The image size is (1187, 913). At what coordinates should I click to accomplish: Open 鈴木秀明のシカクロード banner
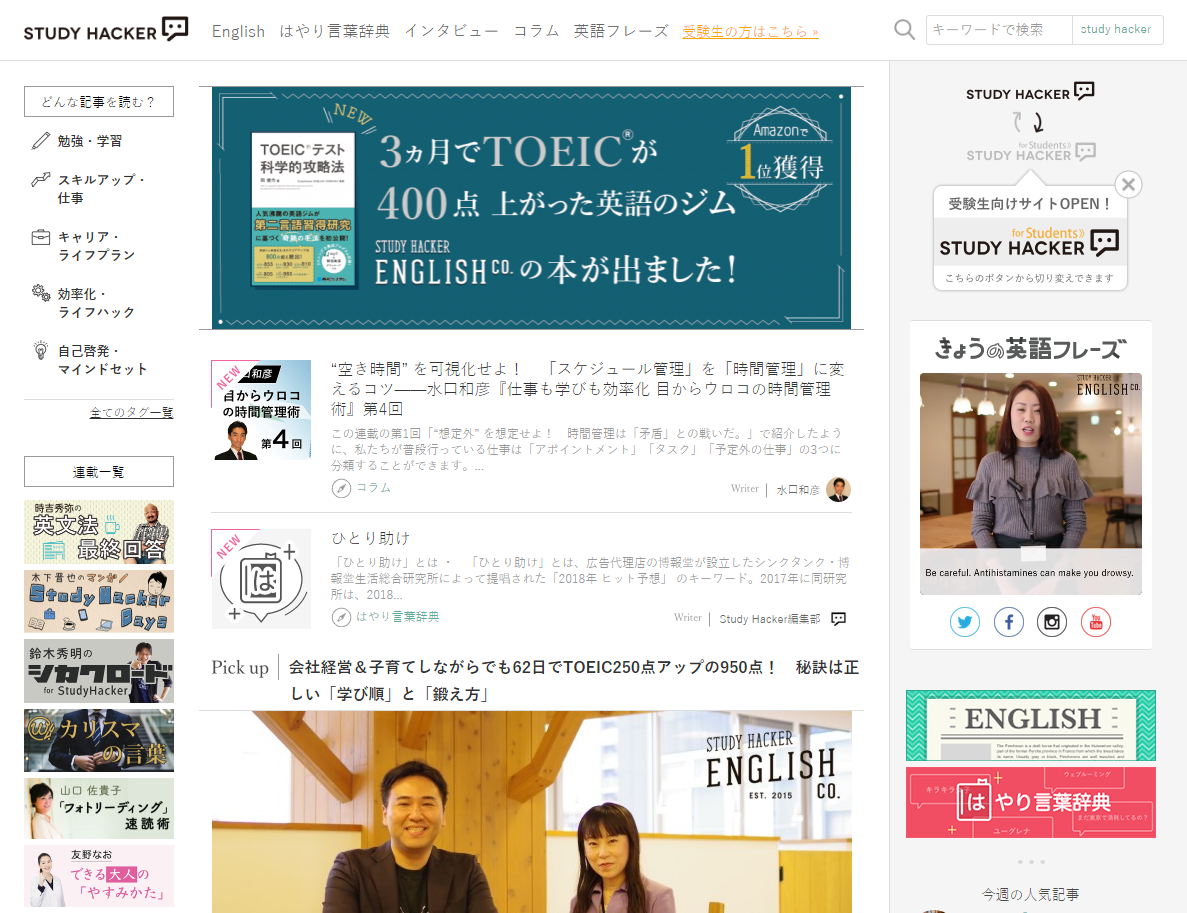98,671
